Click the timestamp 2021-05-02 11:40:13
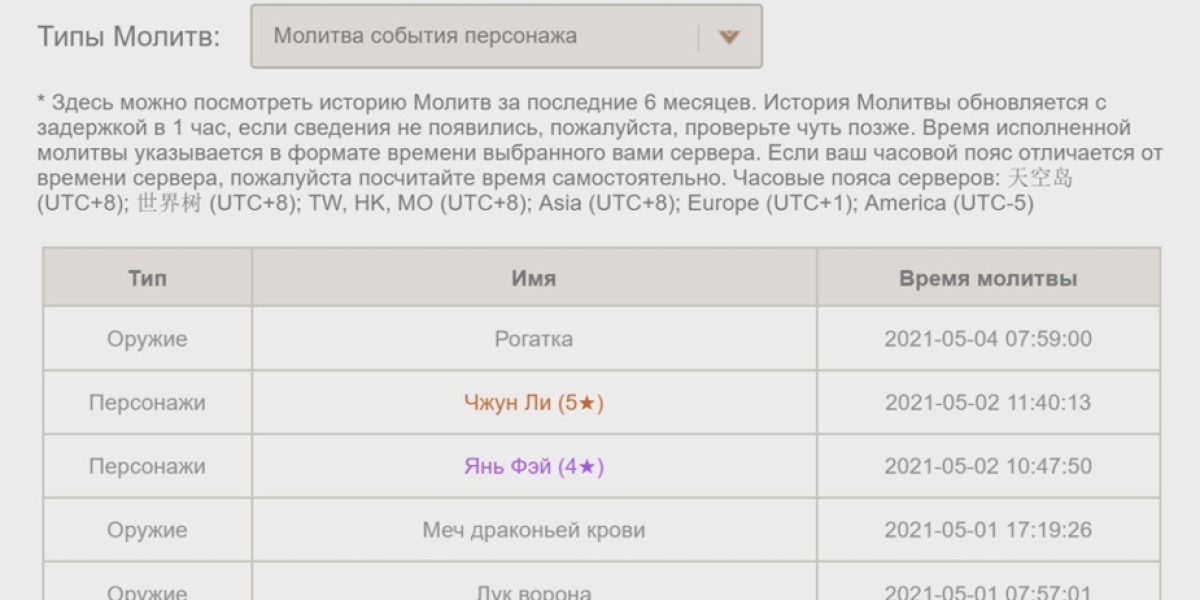This screenshot has width=1200, height=600. 987,403
